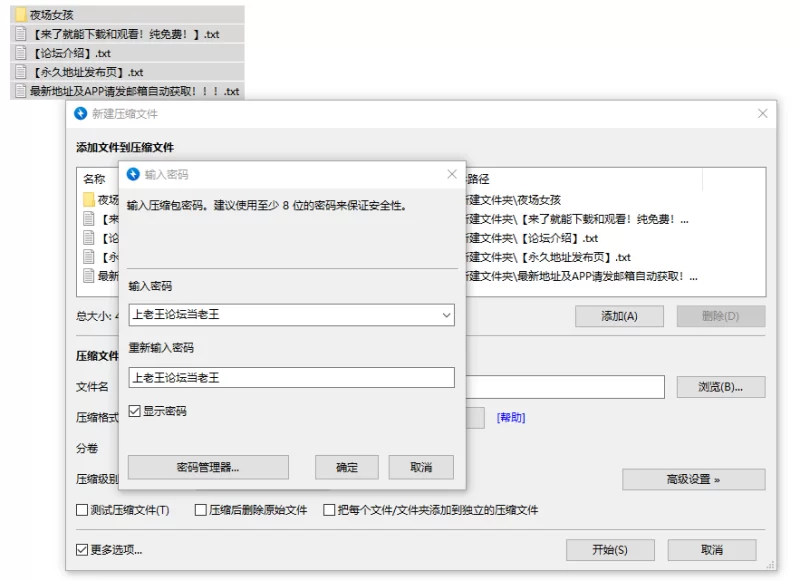Screen dimensions: 800x581
Task: Click the 夜场女孩 folder icon in top file list
Action: pyautogui.click(x=20, y=15)
